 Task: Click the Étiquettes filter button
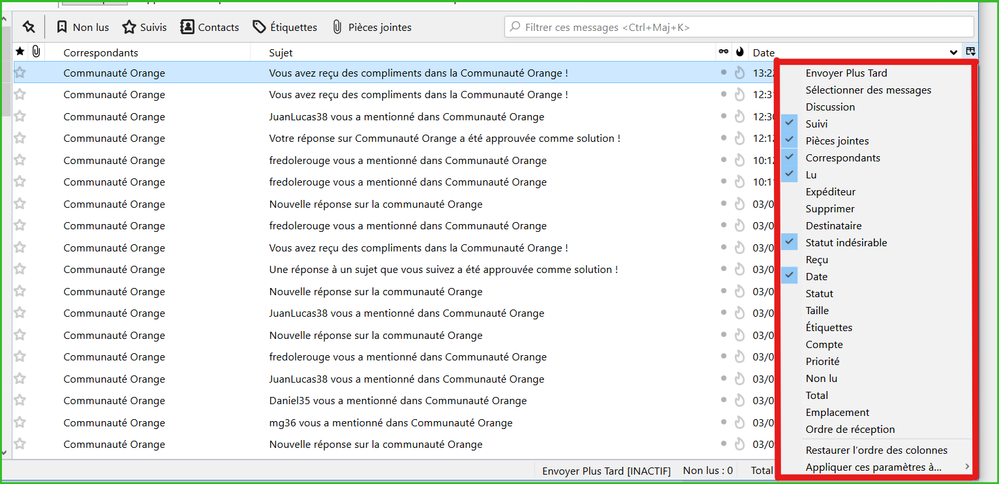point(285,27)
